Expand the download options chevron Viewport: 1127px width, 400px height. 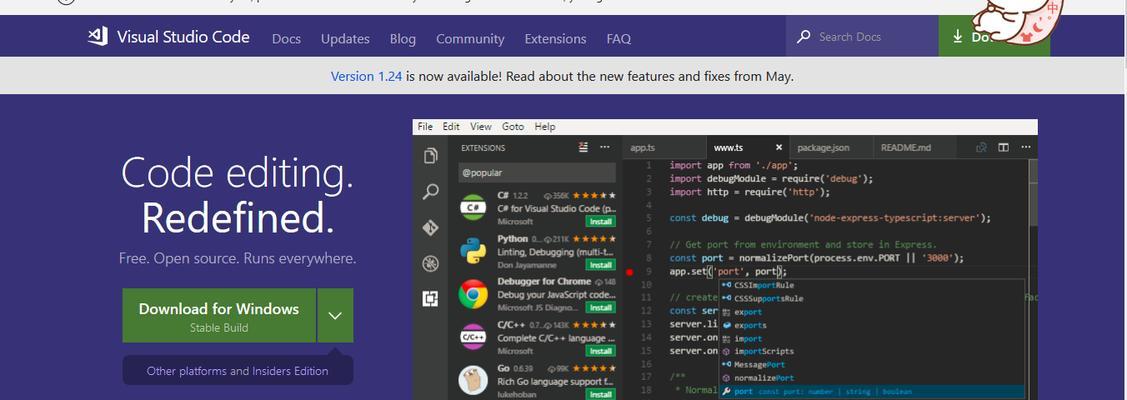point(335,315)
